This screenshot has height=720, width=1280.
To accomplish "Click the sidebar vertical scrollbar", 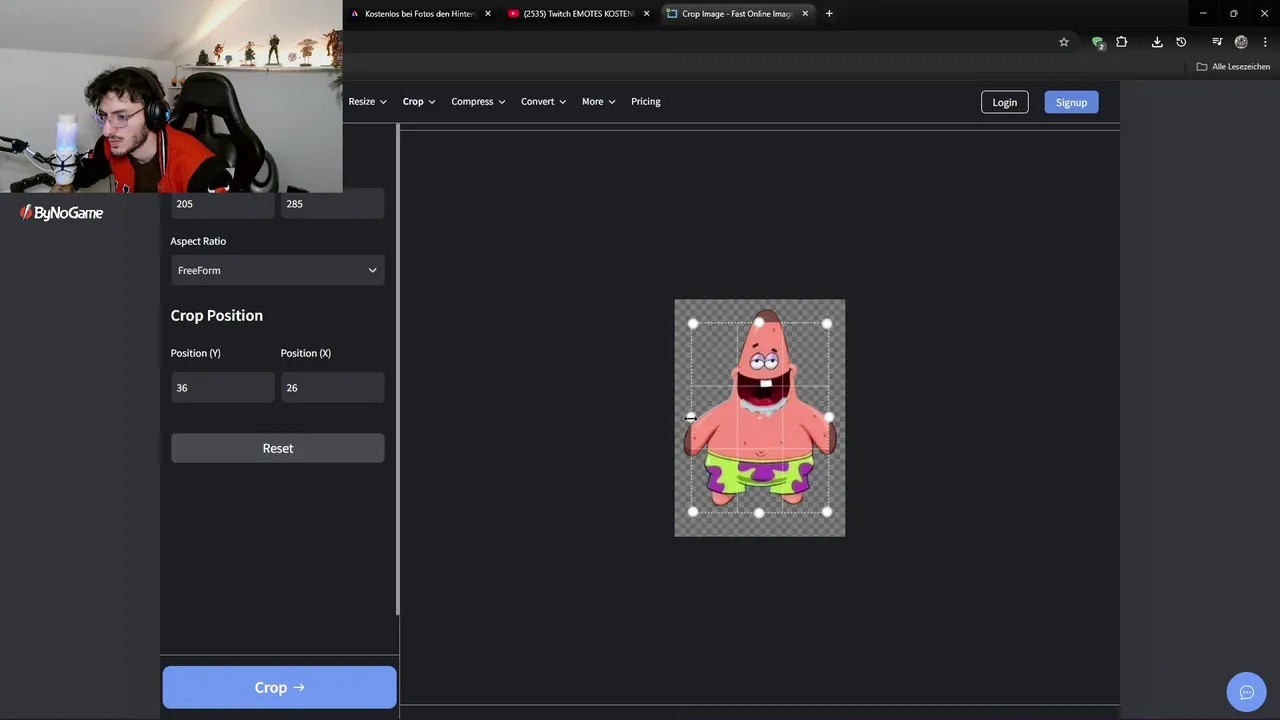I will 398,370.
